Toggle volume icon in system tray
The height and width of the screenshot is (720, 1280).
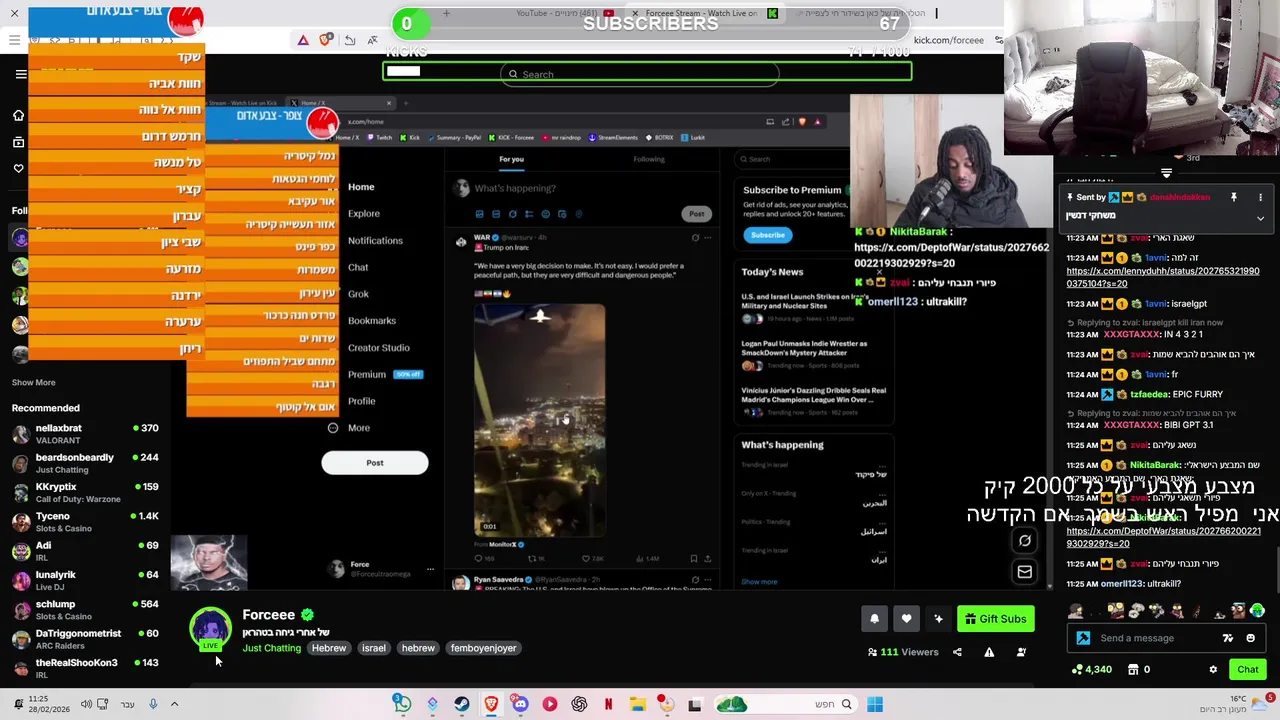point(86,705)
